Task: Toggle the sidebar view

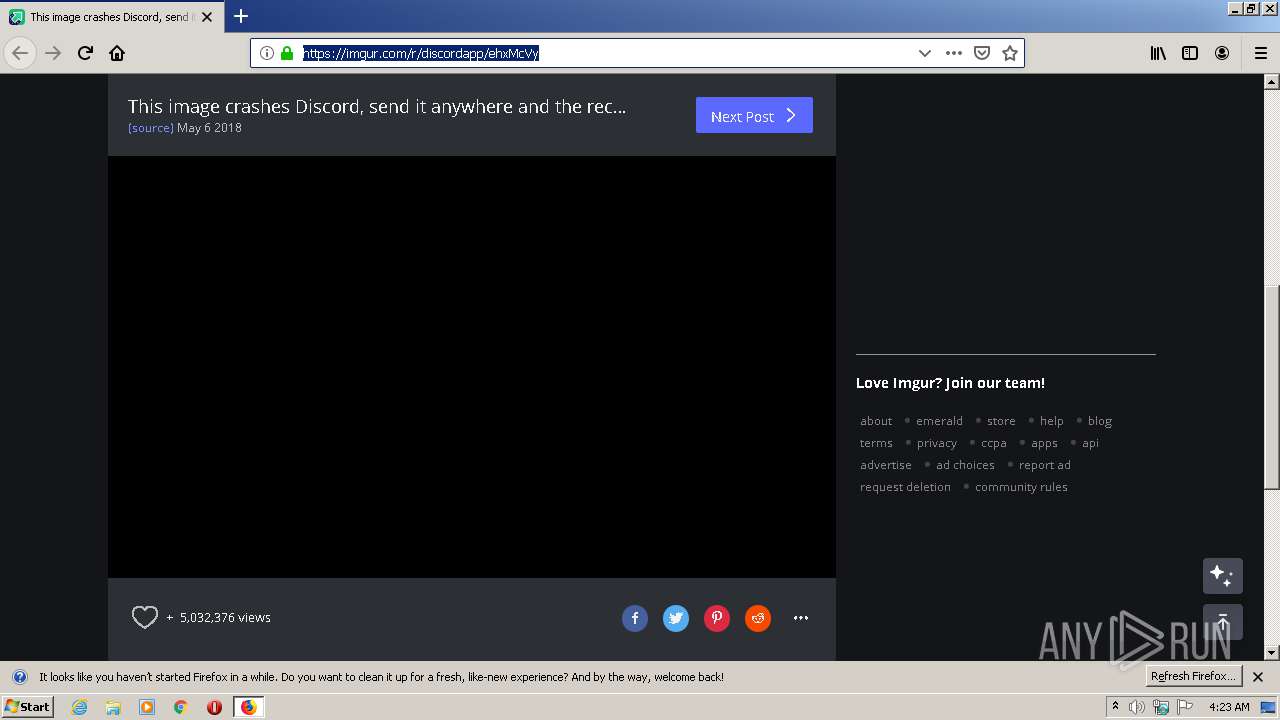Action: pos(1190,53)
